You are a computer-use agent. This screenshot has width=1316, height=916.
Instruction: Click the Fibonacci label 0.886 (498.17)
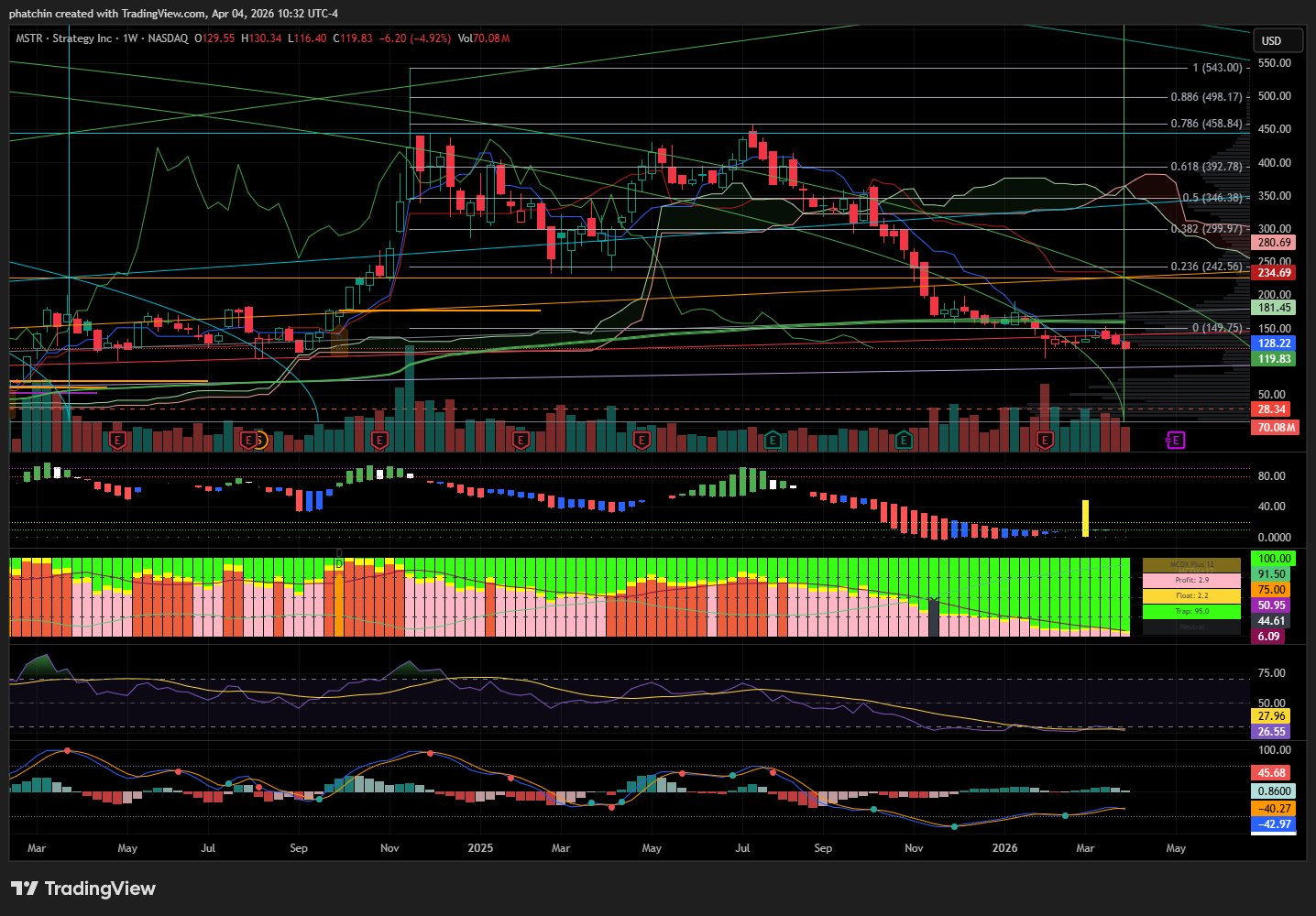click(1207, 97)
